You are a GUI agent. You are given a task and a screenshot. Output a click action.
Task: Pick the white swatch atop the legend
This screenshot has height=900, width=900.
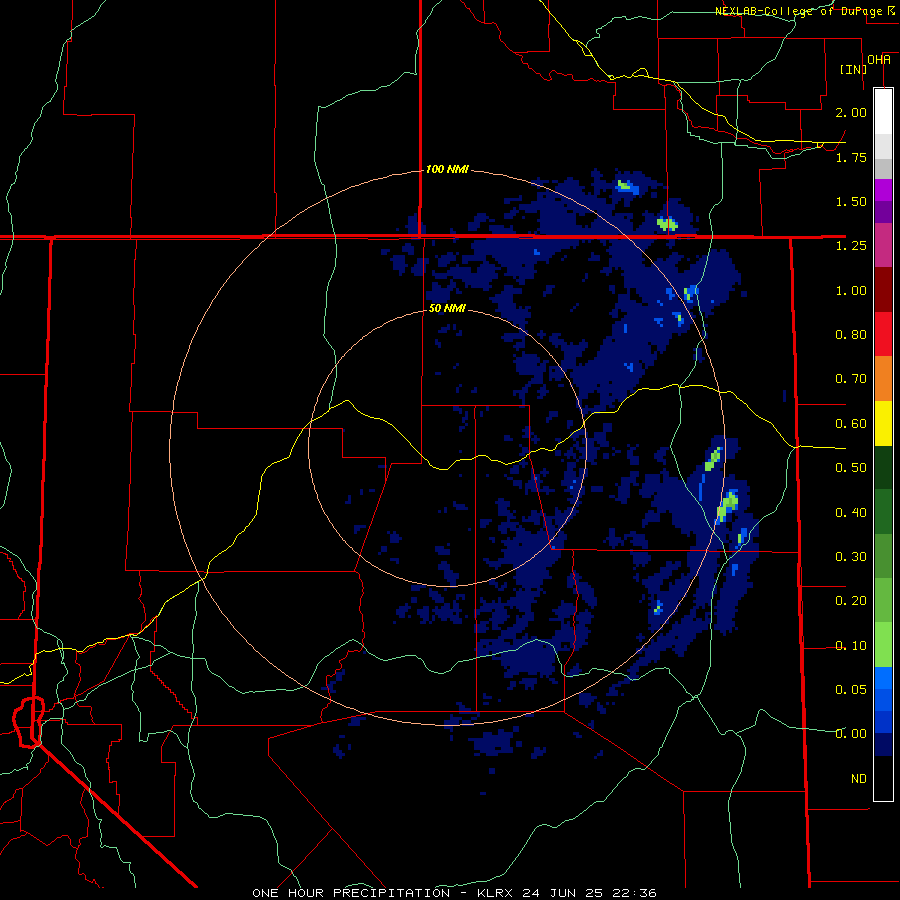point(883,111)
